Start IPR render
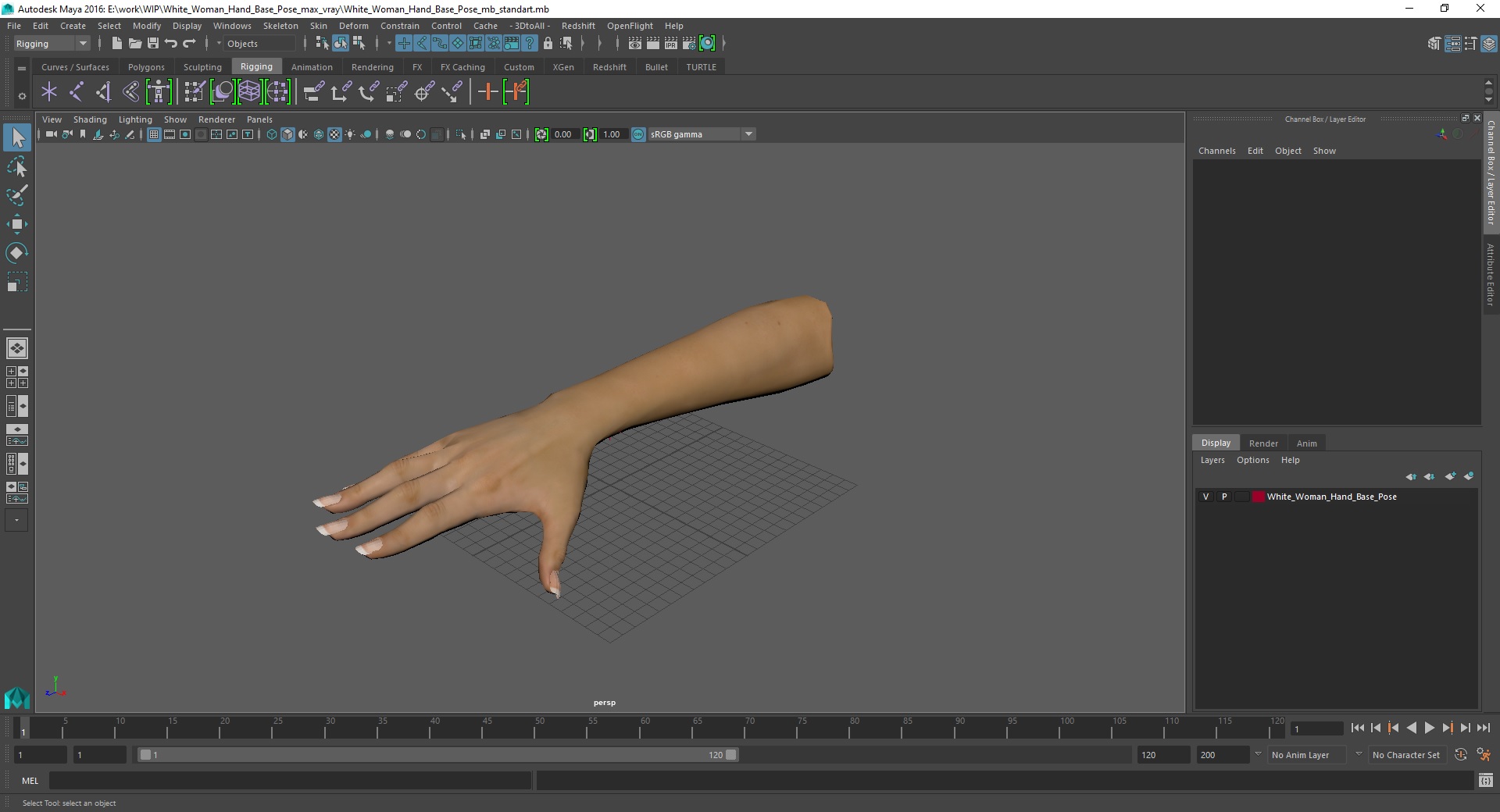1500x812 pixels. click(671, 44)
